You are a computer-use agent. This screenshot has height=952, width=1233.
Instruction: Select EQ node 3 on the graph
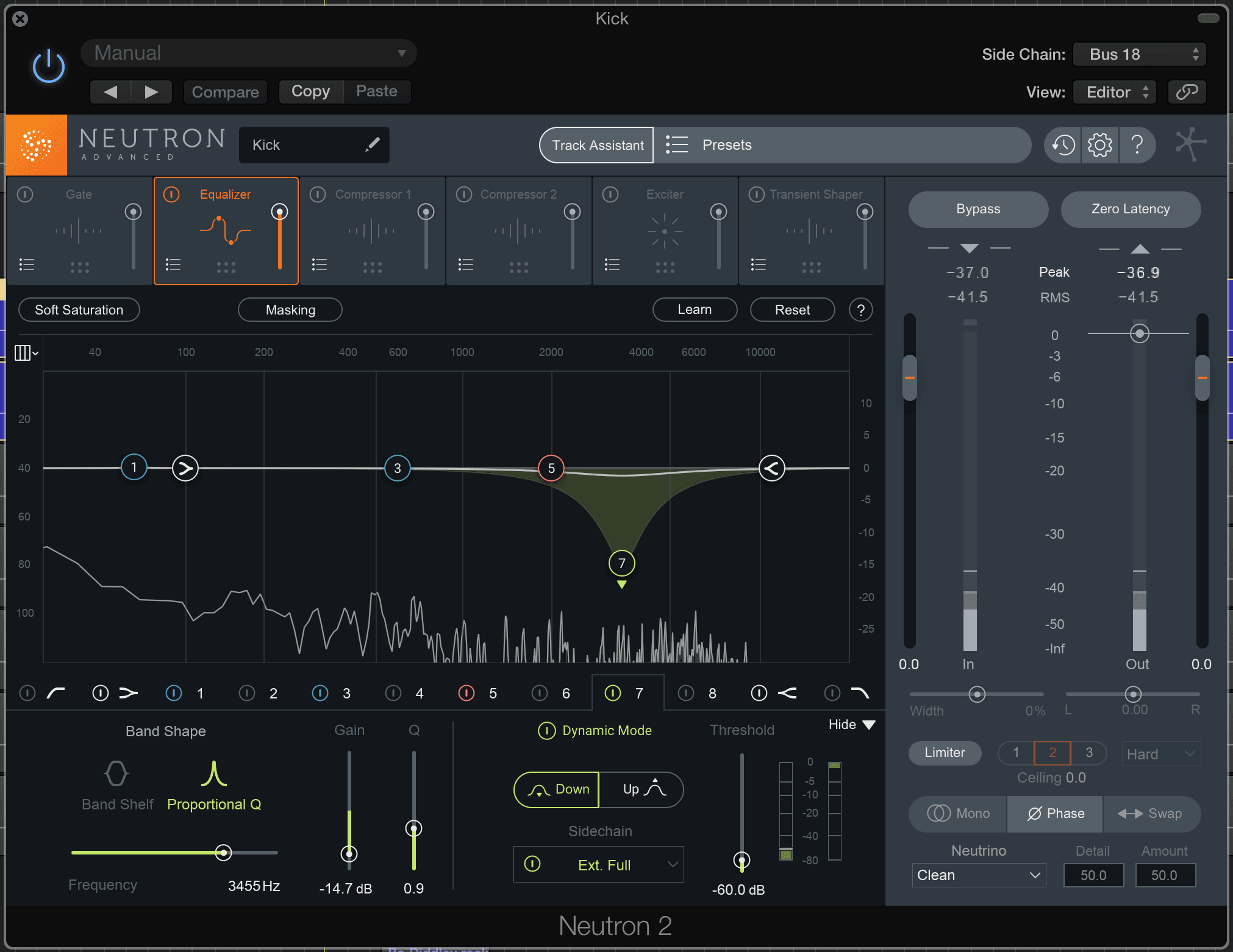click(398, 468)
